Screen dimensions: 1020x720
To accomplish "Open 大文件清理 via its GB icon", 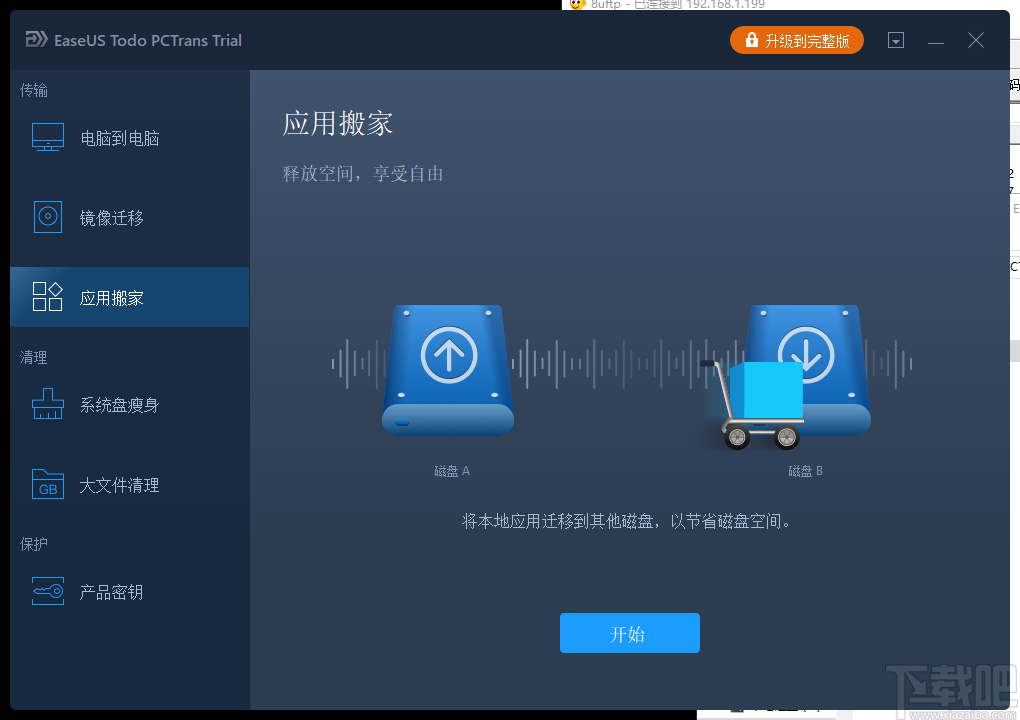I will coord(47,485).
